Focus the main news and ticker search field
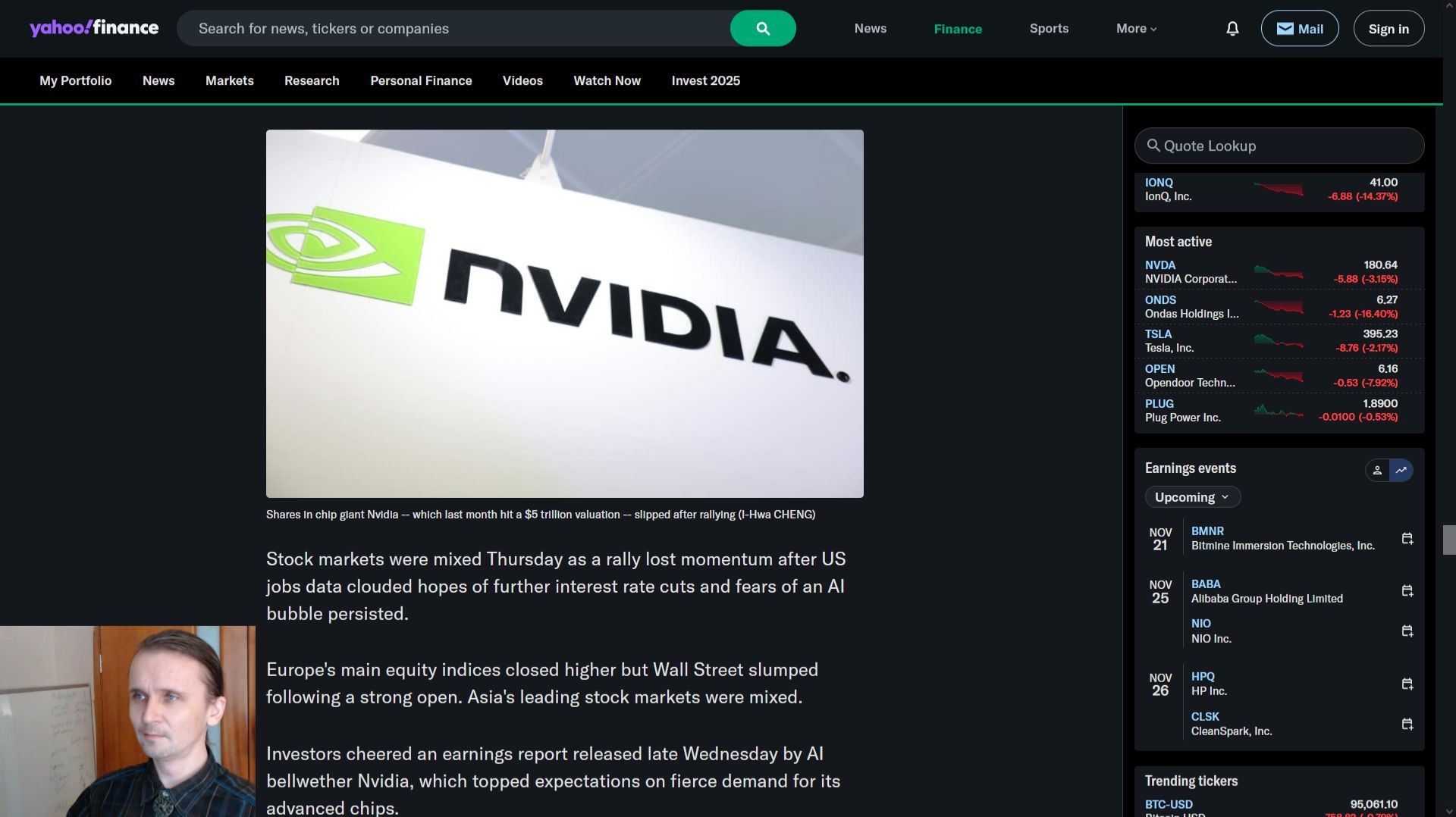Image resolution: width=1456 pixels, height=817 pixels. (x=453, y=28)
